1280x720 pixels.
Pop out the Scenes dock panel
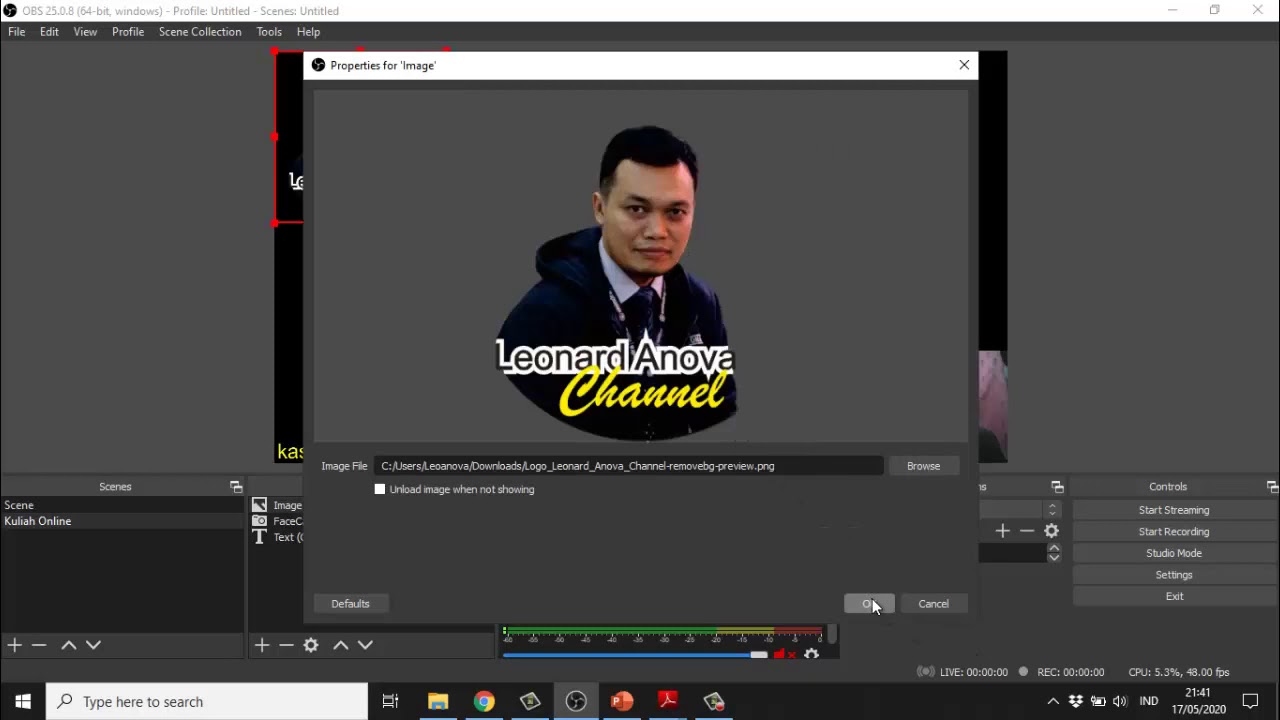tap(236, 487)
